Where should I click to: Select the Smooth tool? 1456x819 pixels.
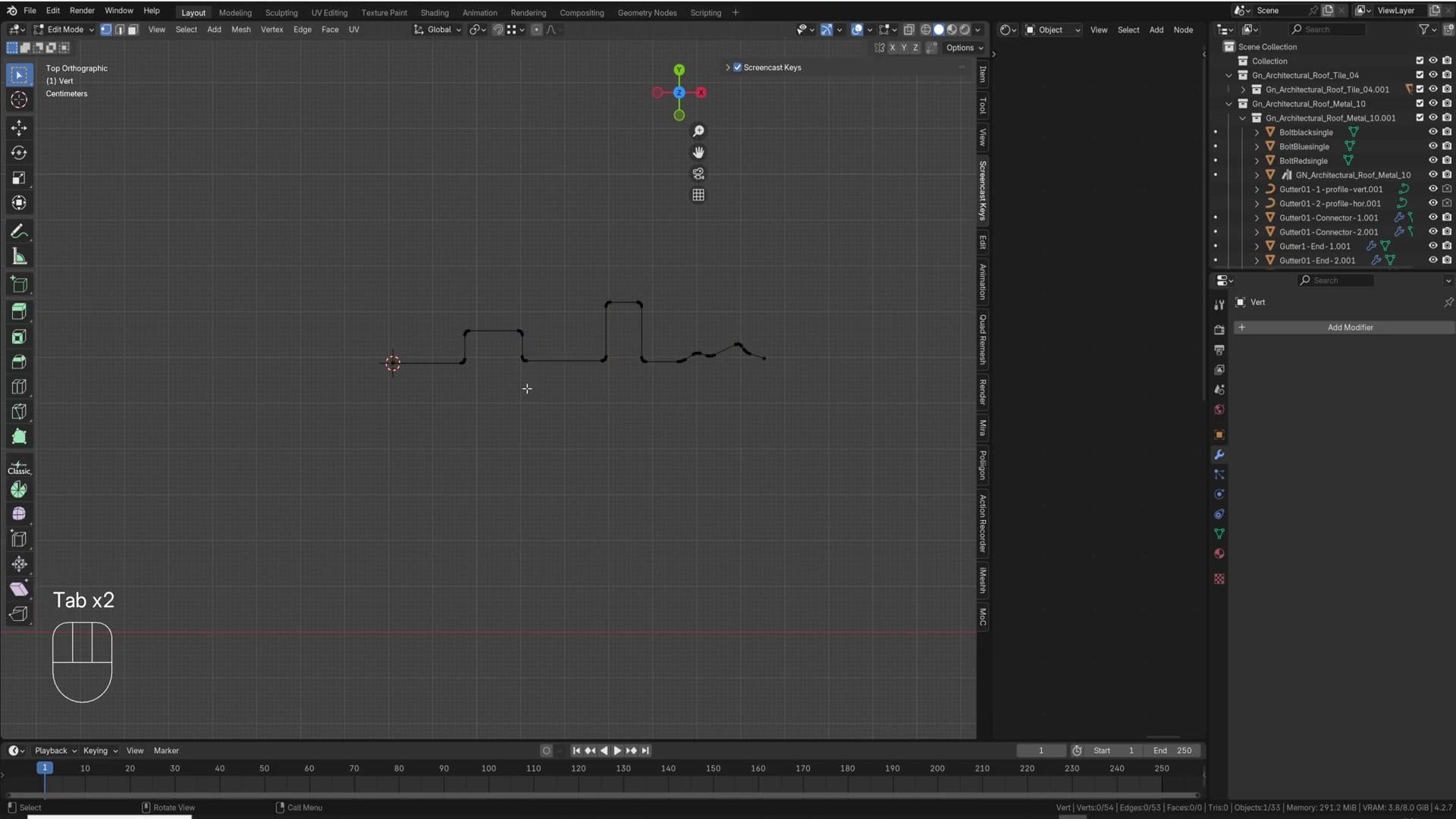(19, 514)
